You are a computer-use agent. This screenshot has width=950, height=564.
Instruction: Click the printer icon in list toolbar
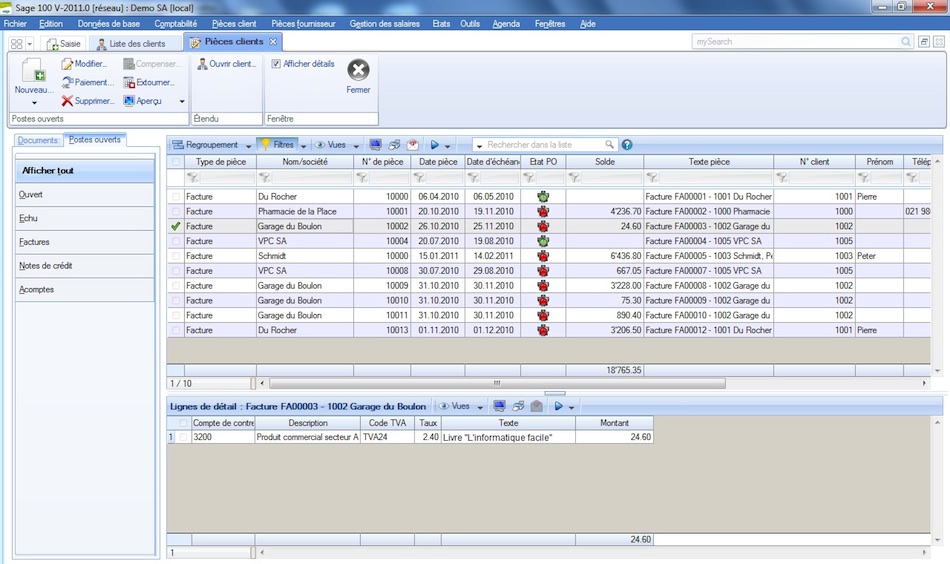click(x=394, y=145)
